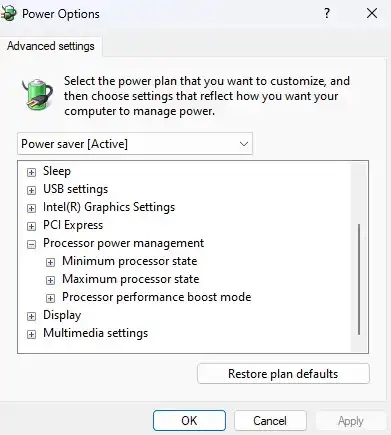Click the green battery plug icon
The width and height of the screenshot is (391, 435).
pyautogui.click(x=37, y=94)
